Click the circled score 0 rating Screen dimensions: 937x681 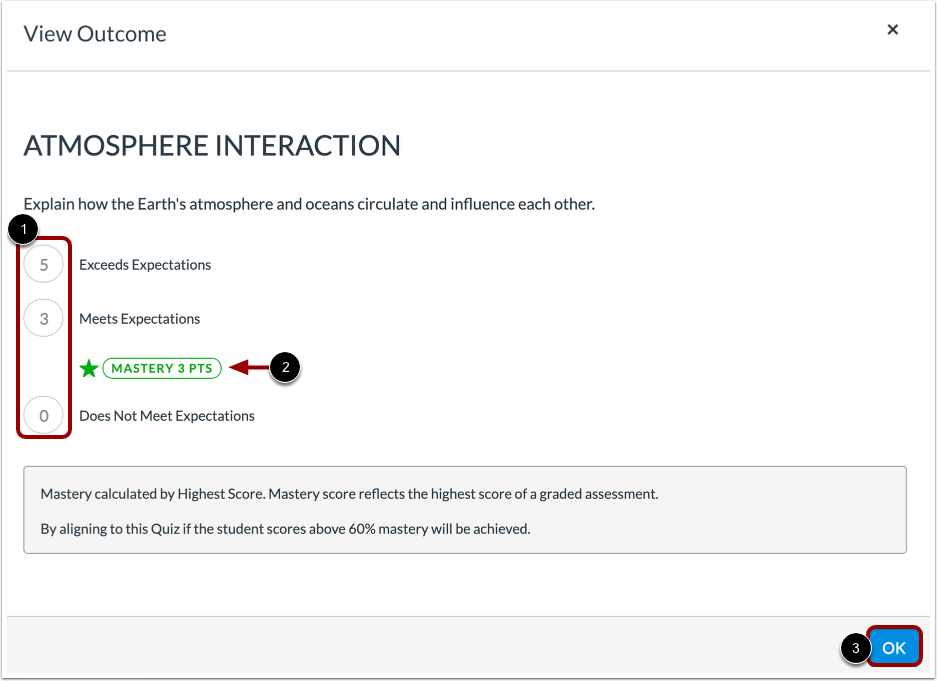[43, 415]
